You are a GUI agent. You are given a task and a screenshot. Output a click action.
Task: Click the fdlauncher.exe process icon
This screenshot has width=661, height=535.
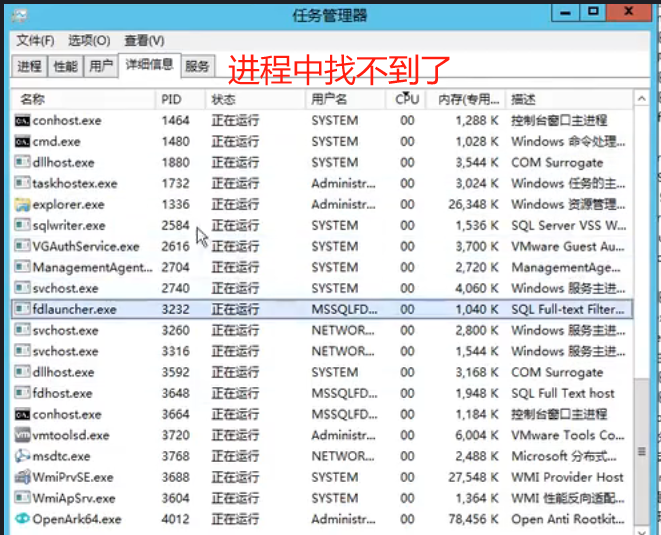(22, 309)
